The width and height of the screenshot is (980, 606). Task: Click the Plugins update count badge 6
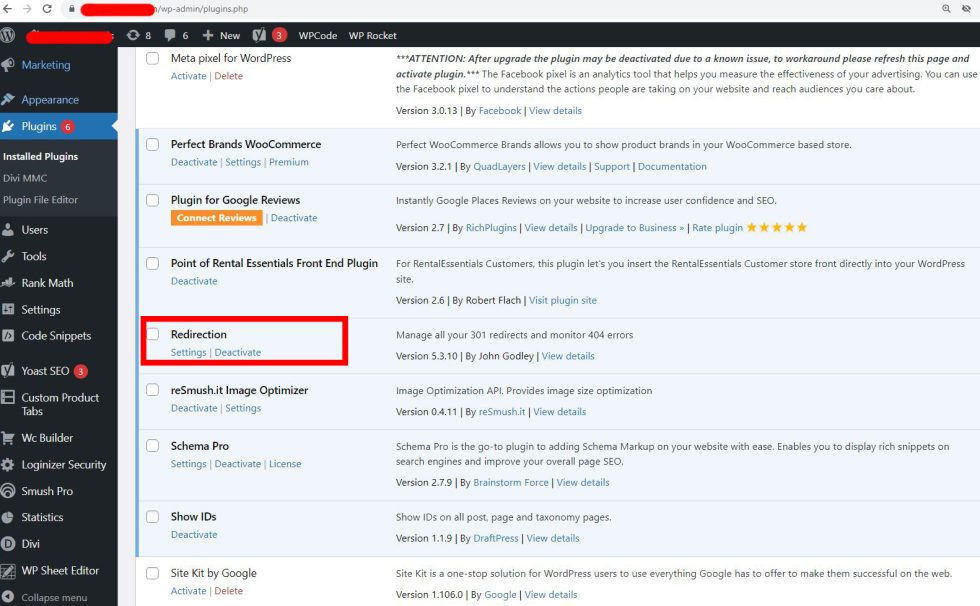click(68, 127)
